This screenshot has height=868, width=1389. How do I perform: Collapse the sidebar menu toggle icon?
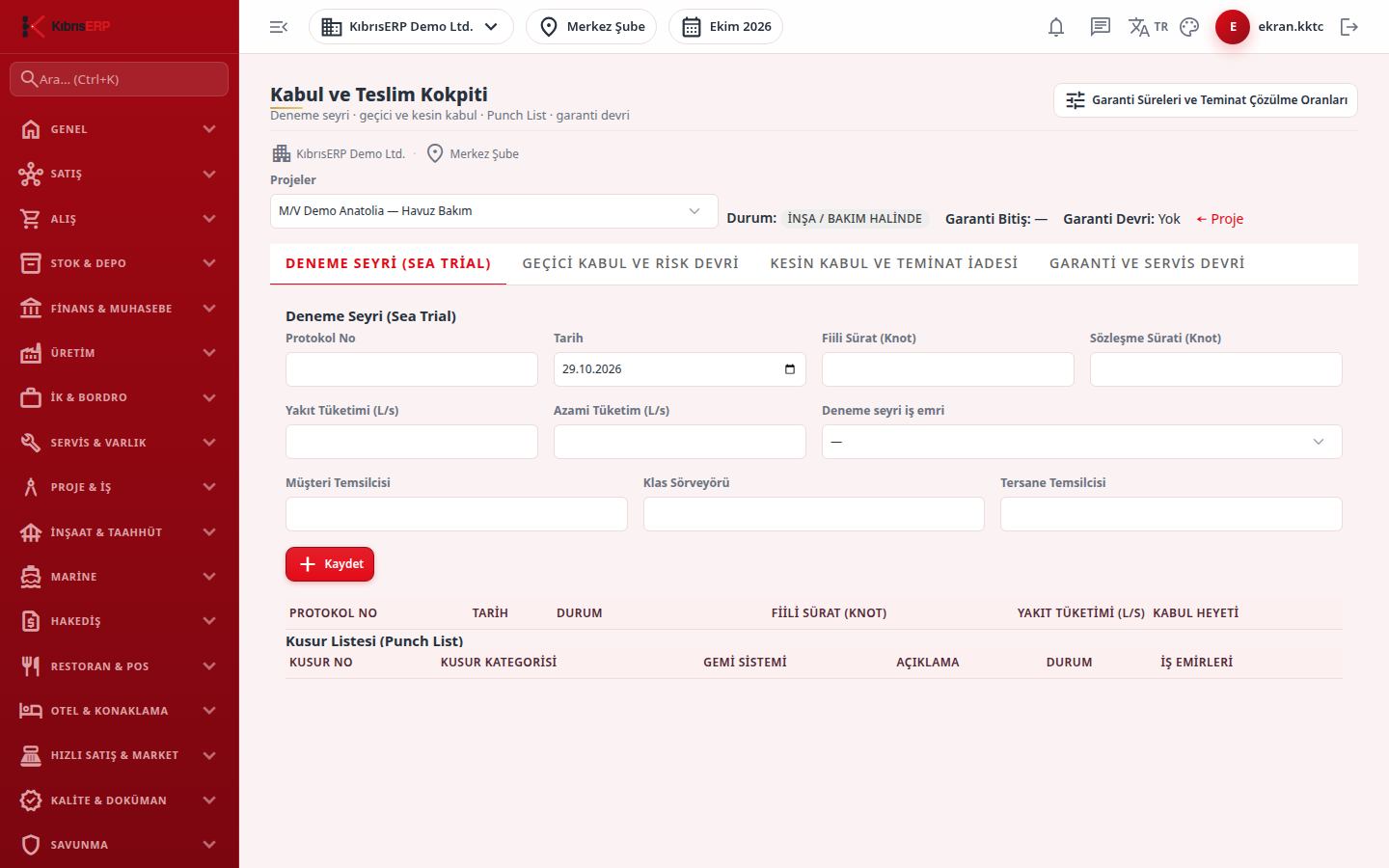[x=279, y=27]
